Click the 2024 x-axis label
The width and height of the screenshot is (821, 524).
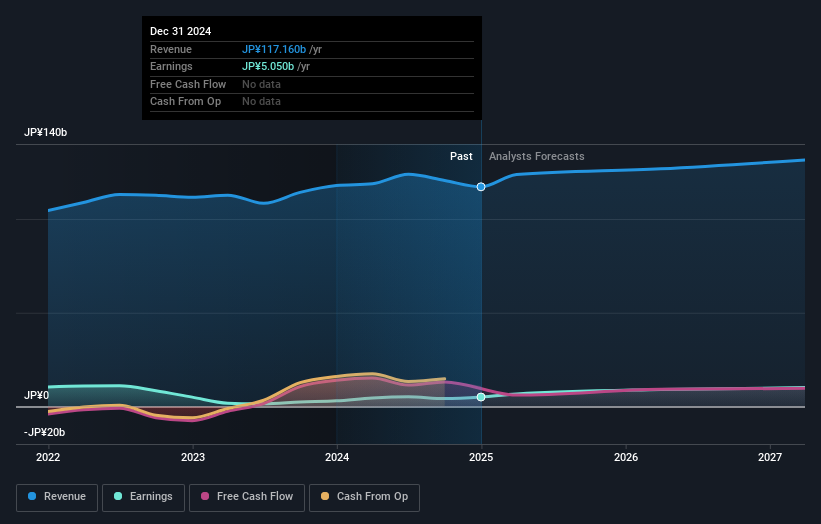pyautogui.click(x=337, y=457)
